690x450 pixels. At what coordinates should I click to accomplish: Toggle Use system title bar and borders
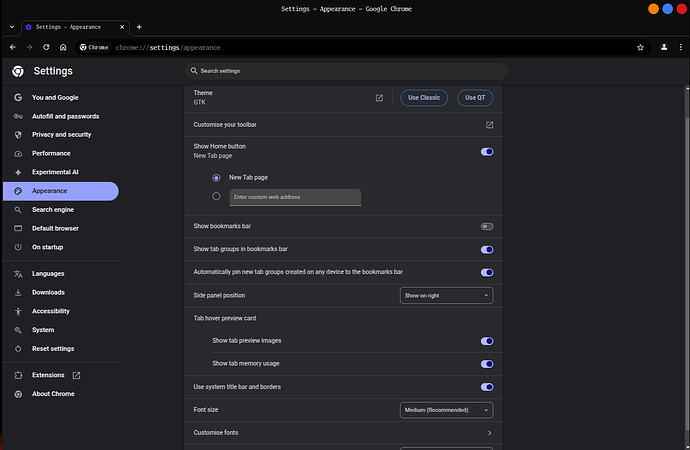click(x=487, y=387)
